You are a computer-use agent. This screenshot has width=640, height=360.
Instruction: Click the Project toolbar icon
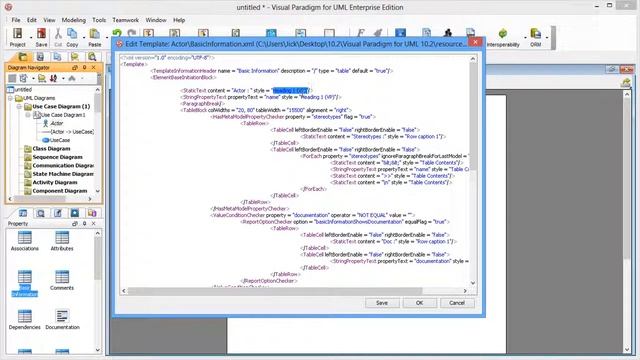click(x=18, y=37)
